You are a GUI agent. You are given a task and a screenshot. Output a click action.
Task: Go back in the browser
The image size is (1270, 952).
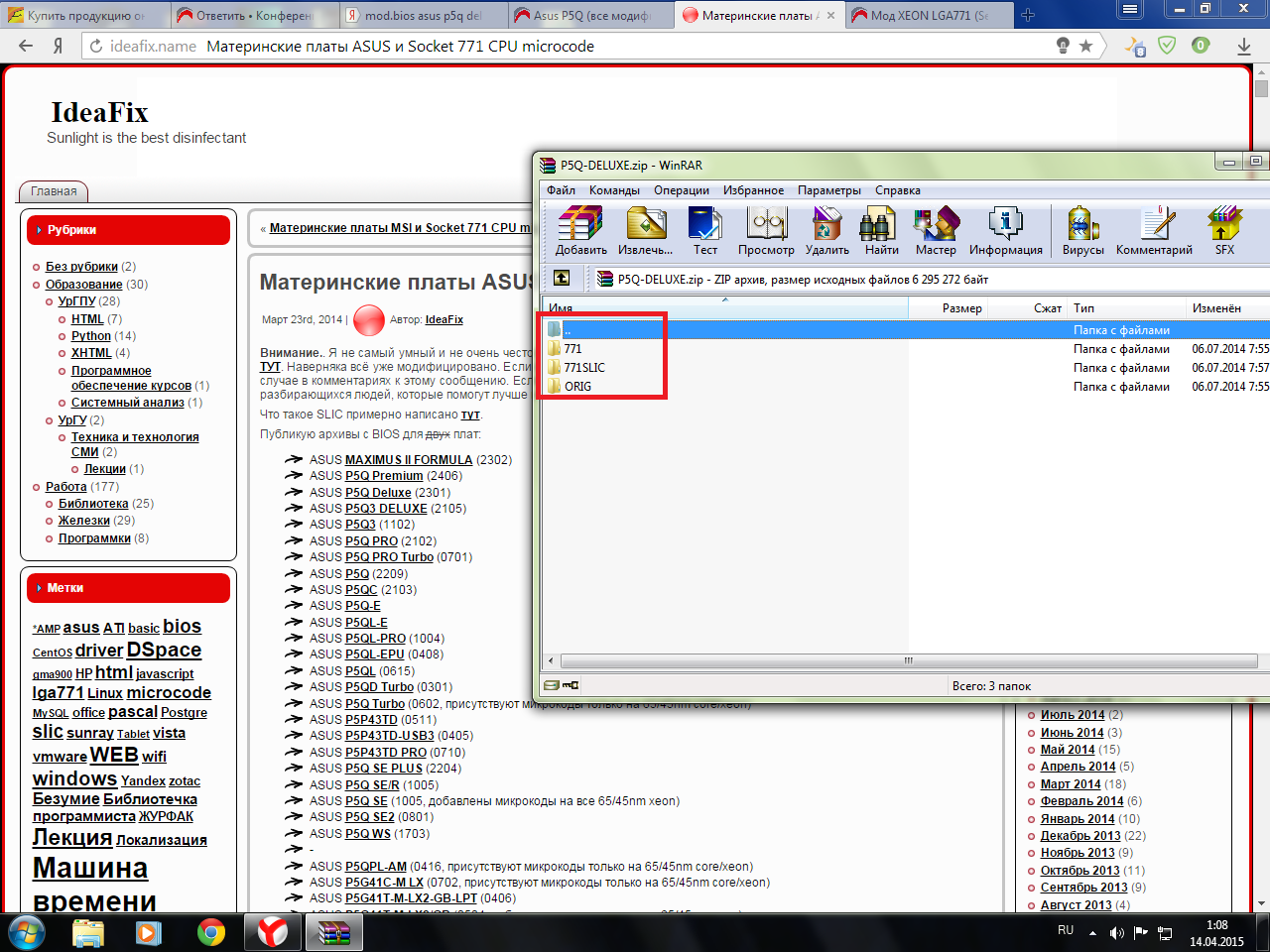pos(26,46)
